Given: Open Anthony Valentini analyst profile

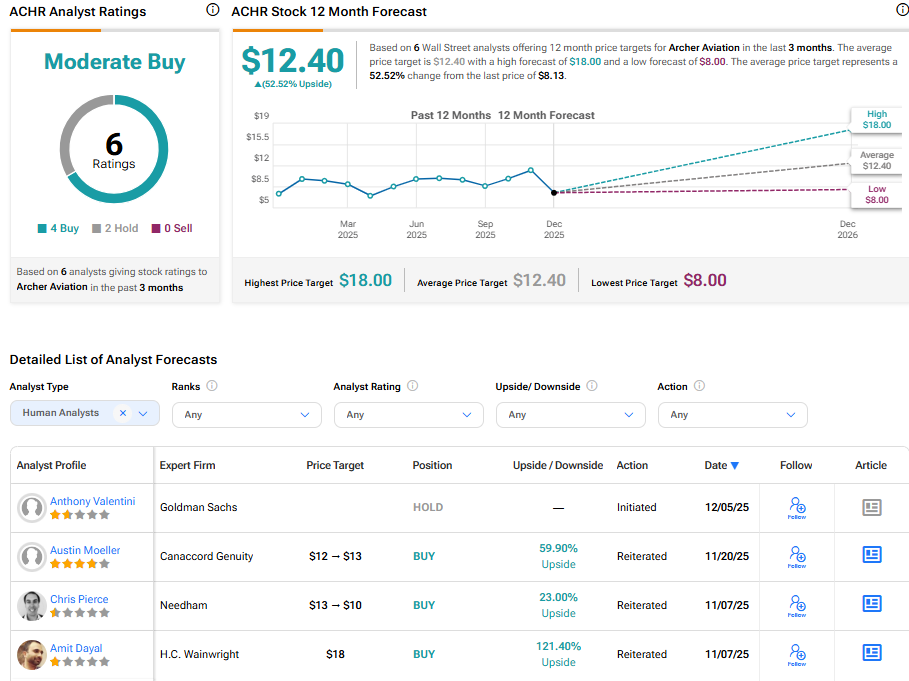Looking at the screenshot, I should (x=92, y=501).
